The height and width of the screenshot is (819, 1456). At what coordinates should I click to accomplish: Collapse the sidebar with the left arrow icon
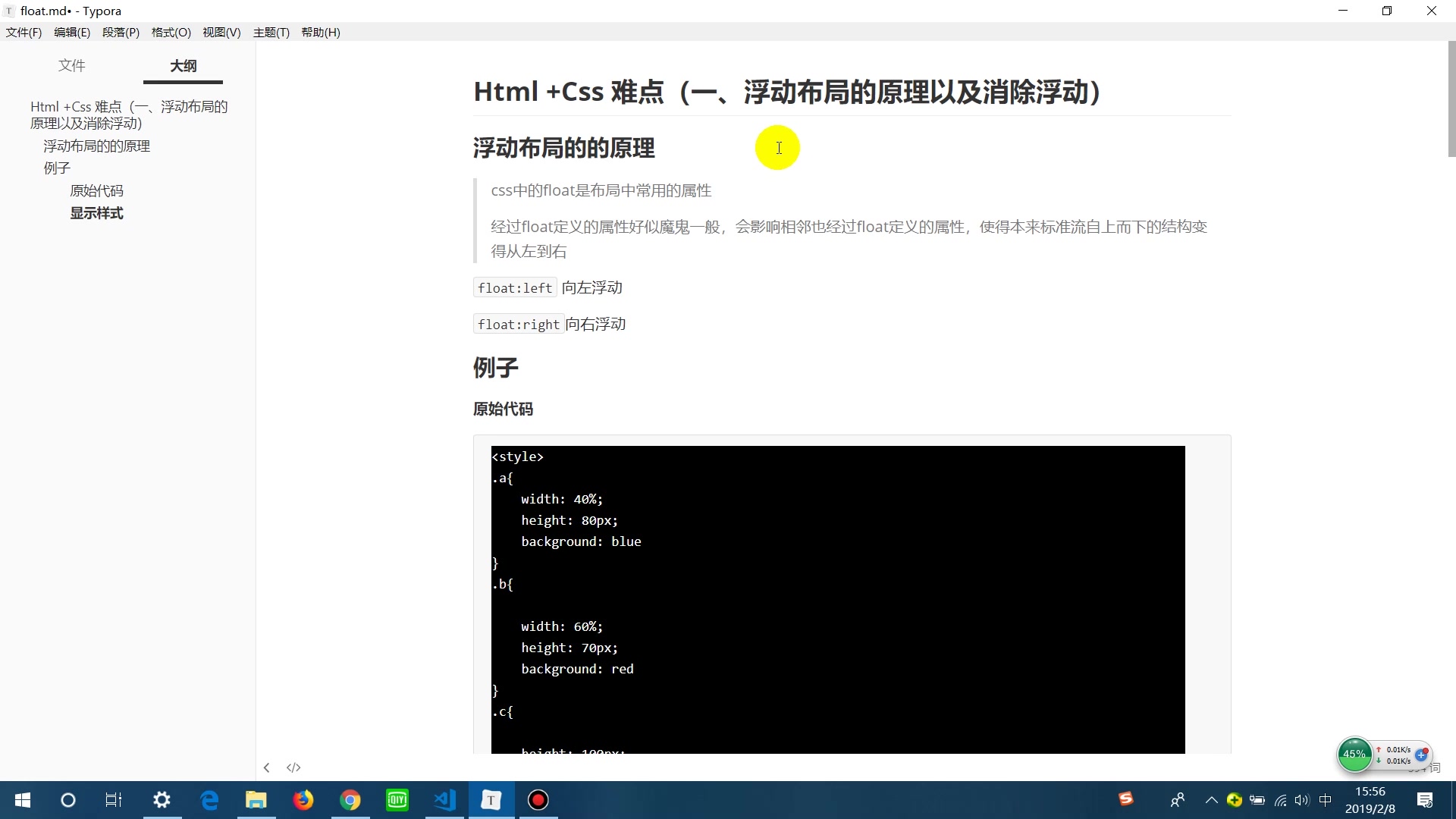[x=266, y=767]
